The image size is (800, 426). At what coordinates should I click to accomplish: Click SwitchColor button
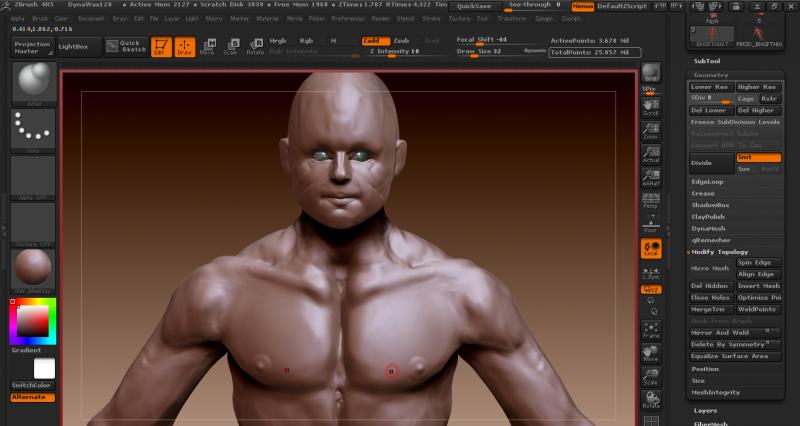click(x=33, y=386)
